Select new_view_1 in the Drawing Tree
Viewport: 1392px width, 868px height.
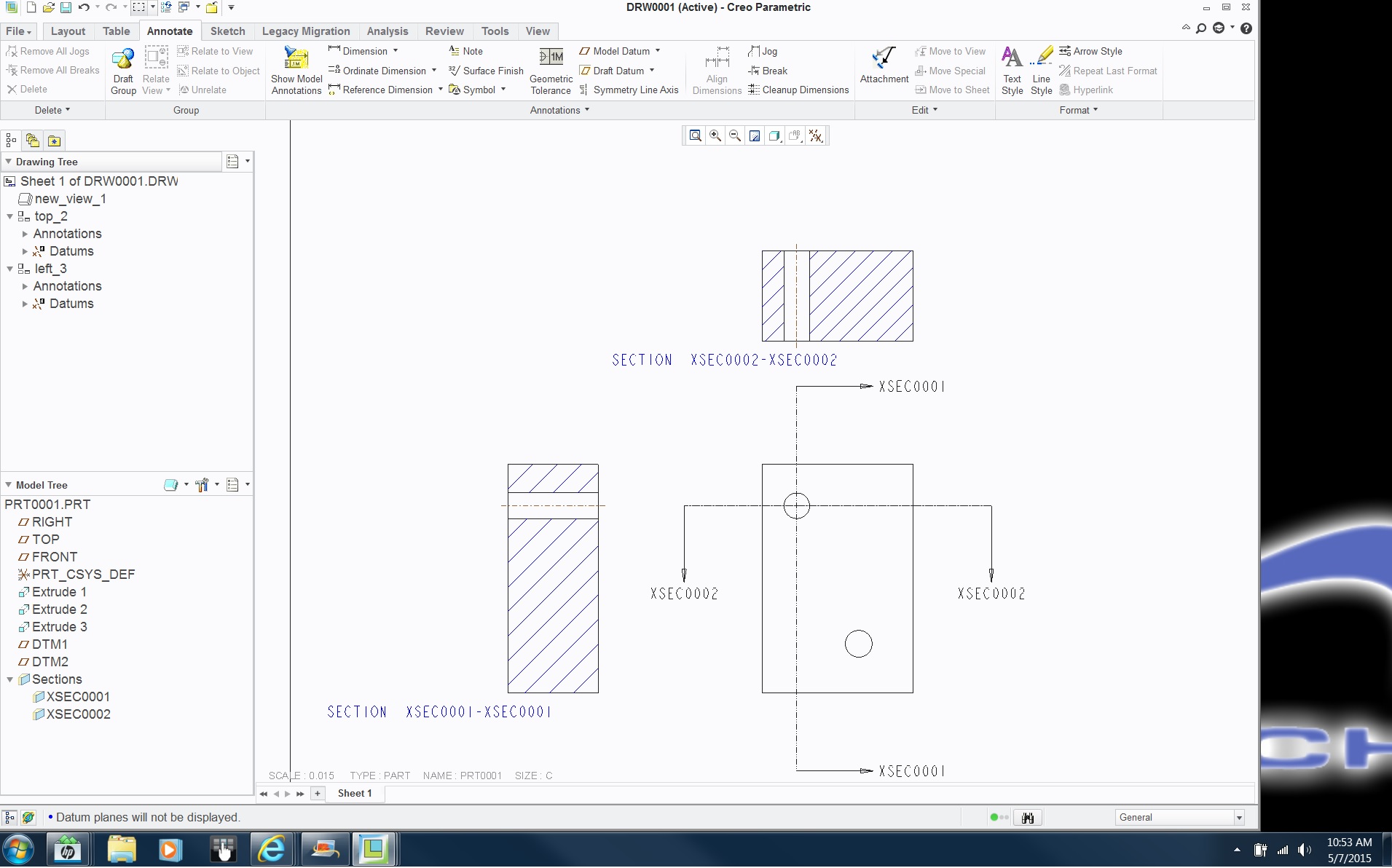pyautogui.click(x=63, y=199)
